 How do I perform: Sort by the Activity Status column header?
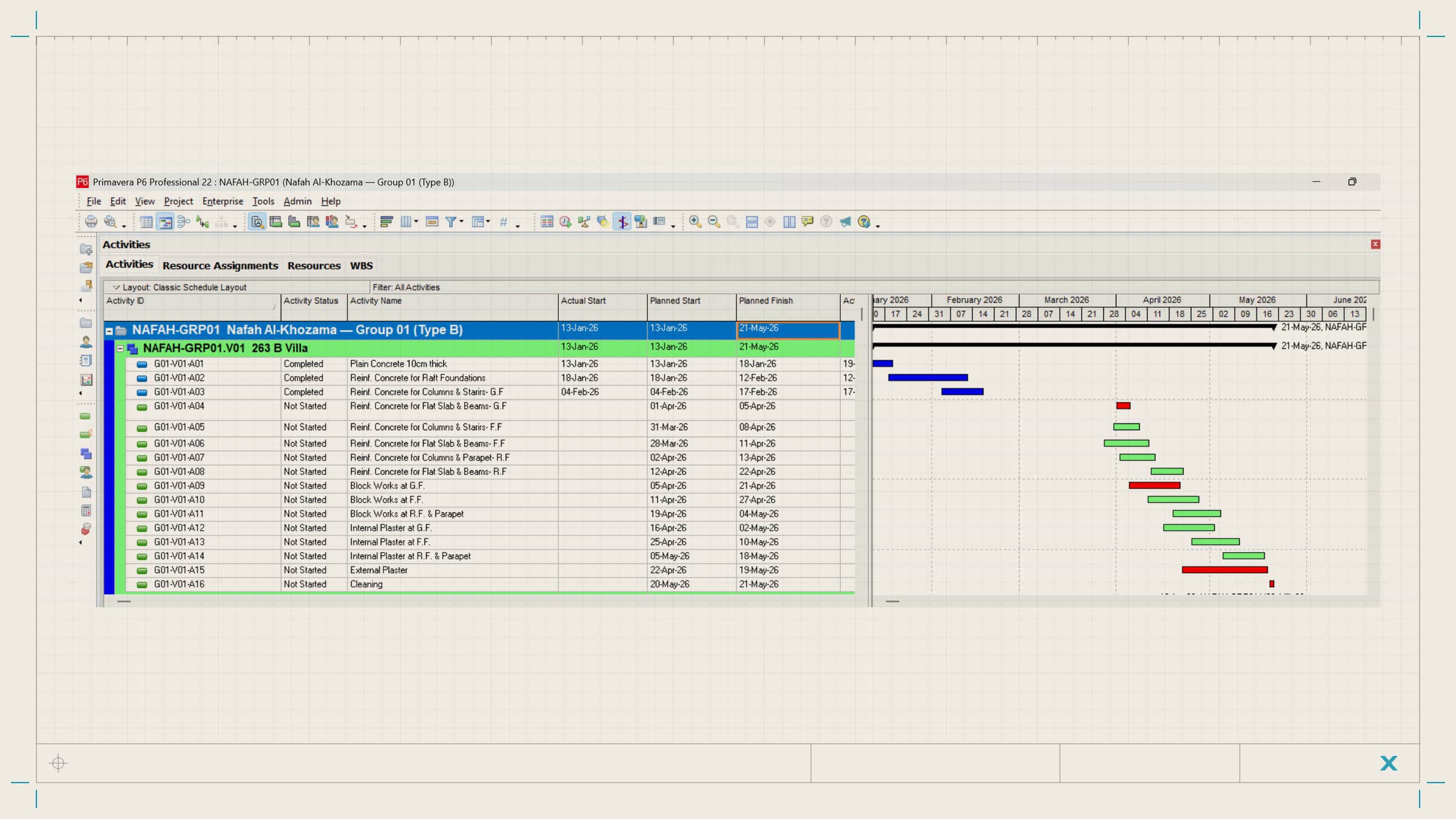click(314, 307)
